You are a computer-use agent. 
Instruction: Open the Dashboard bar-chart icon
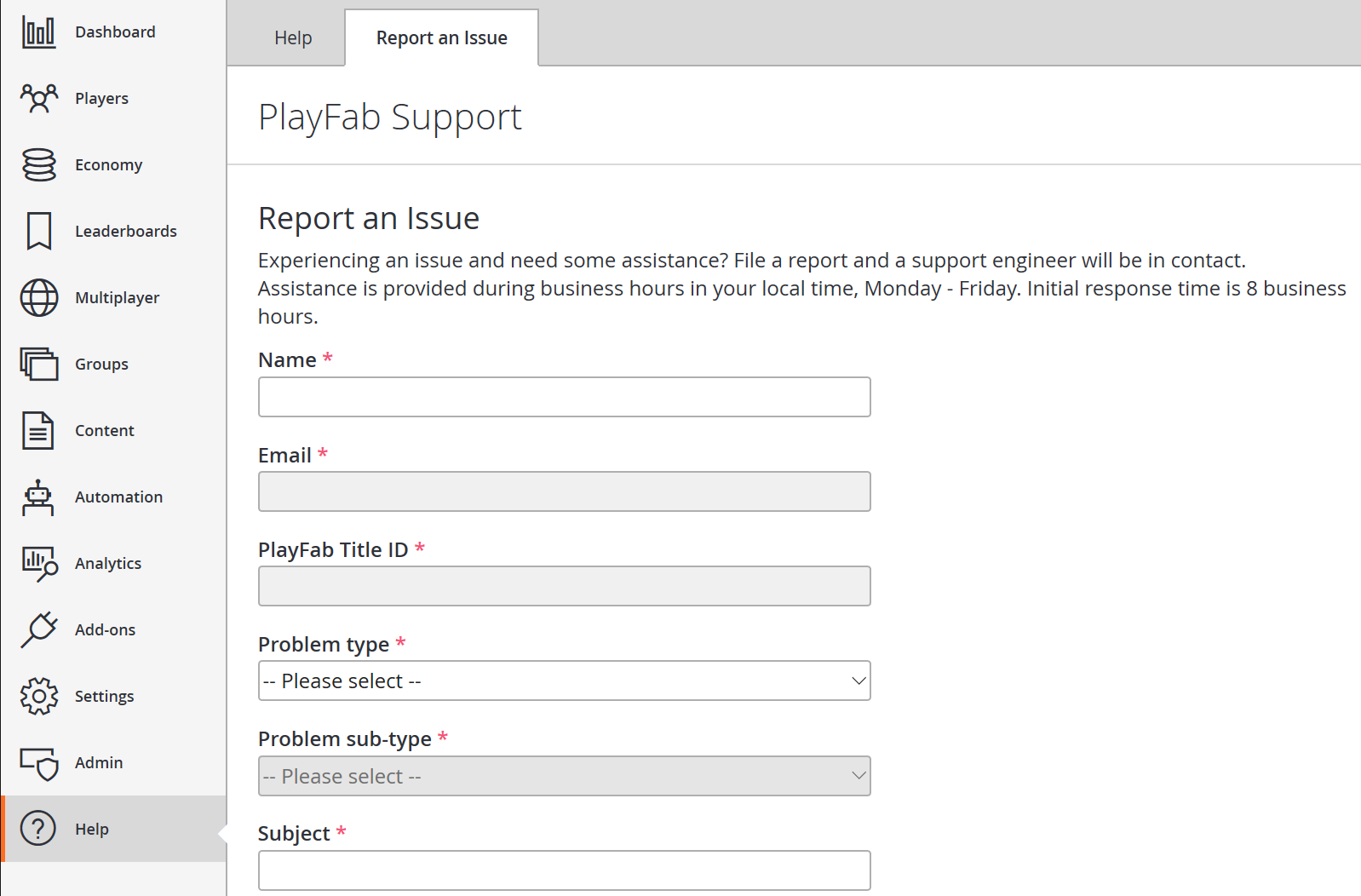38,32
